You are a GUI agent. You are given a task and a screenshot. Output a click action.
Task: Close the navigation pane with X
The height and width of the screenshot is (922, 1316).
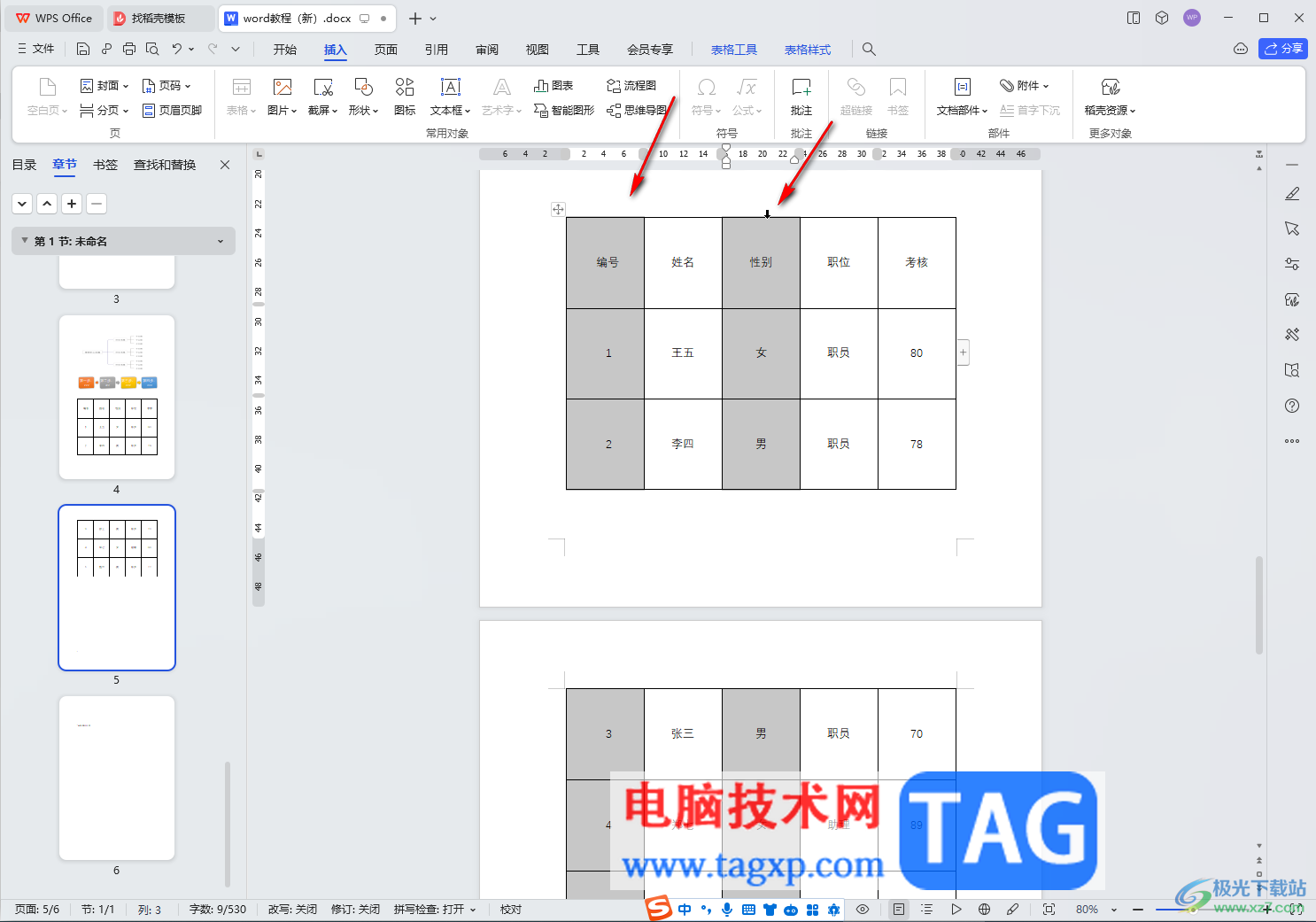[225, 165]
